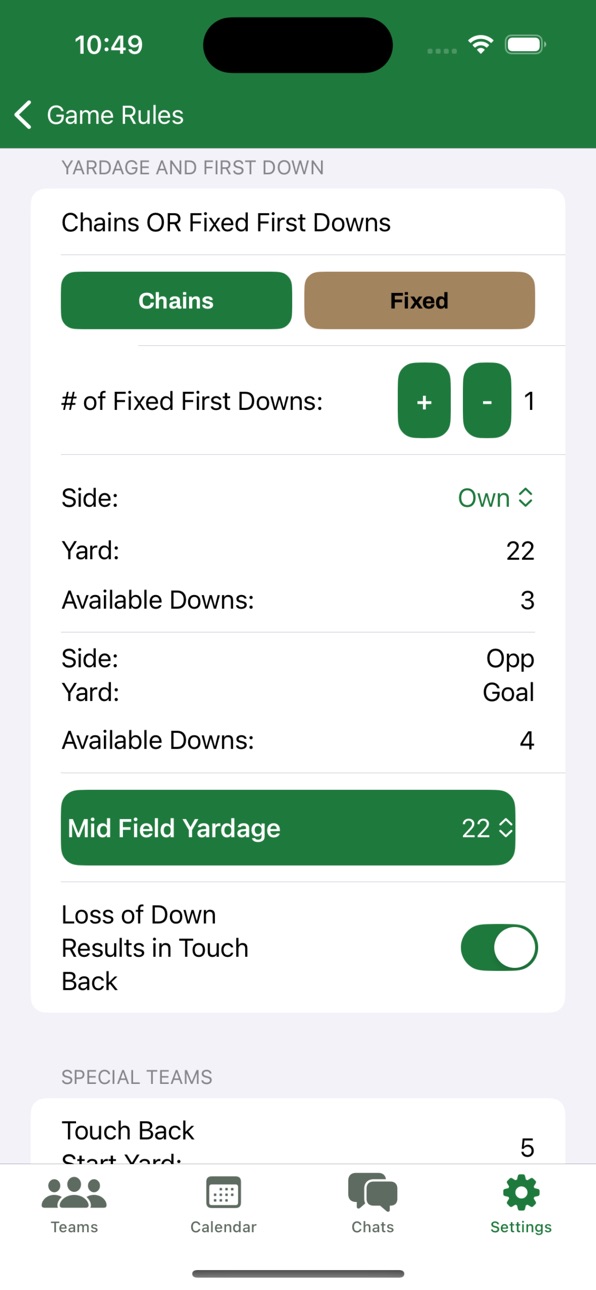The width and height of the screenshot is (596, 1290).
Task: Open the Side Own dropdown
Action: (x=496, y=498)
